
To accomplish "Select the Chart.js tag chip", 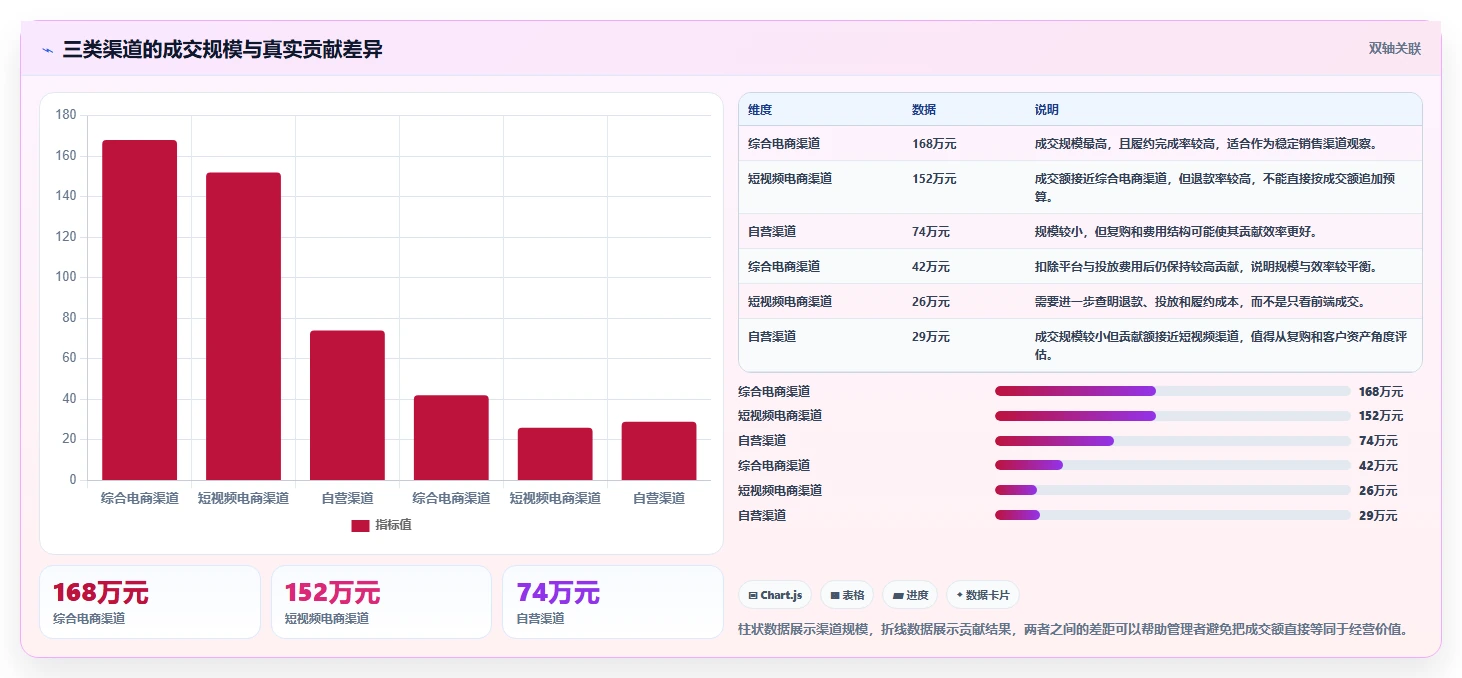I will [775, 595].
